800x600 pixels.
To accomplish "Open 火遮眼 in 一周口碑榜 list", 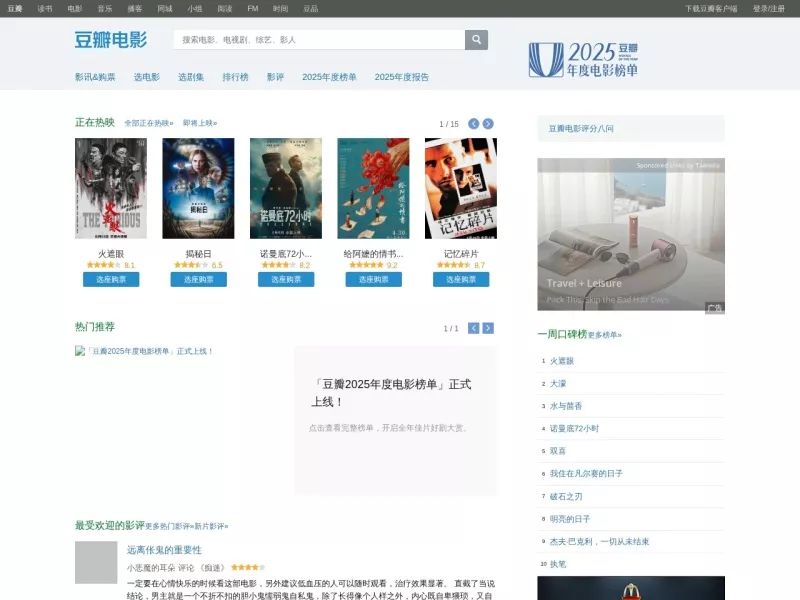I will point(562,361).
